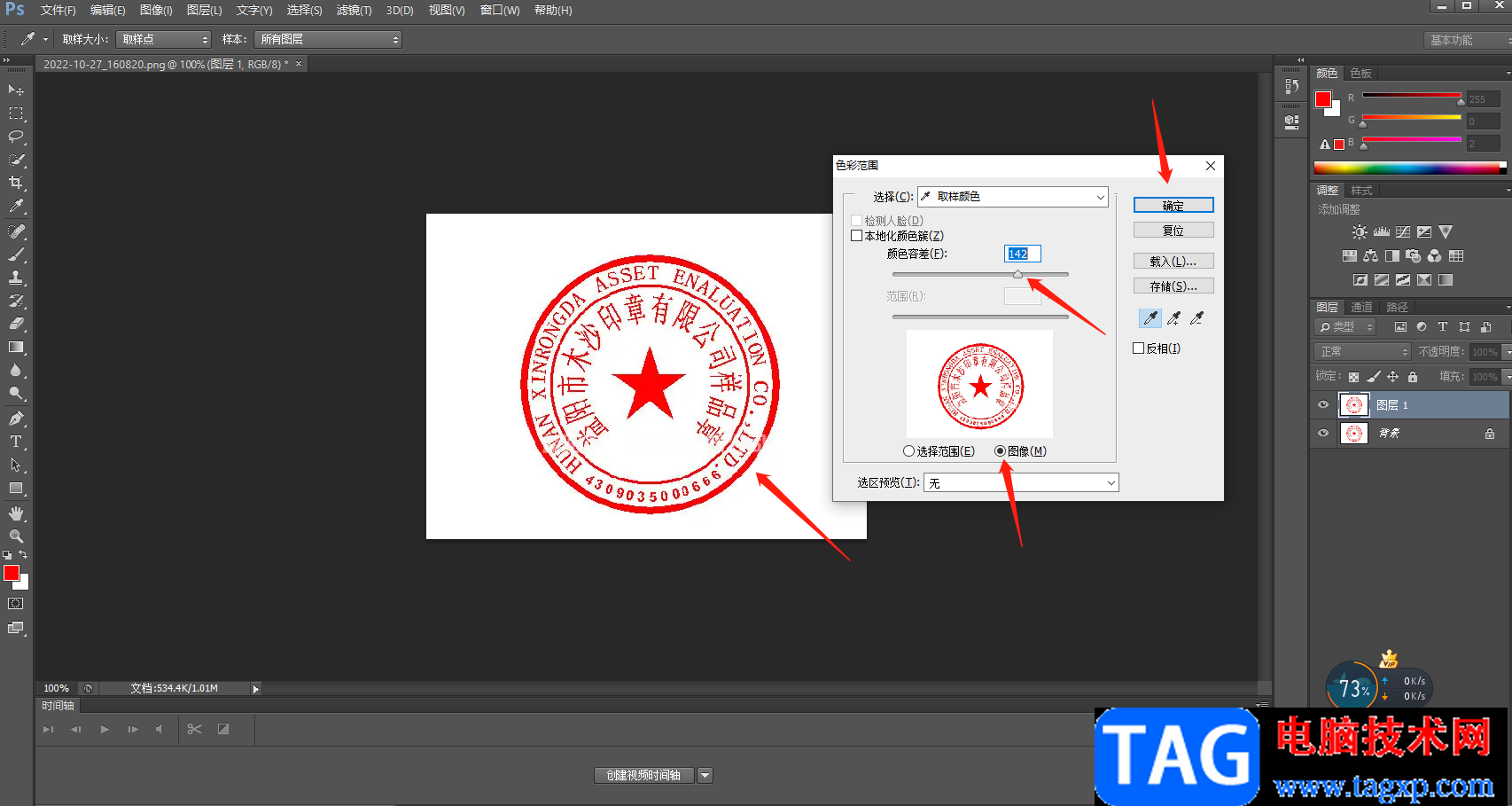Select the Eyedropper tool in toolbox
The height and width of the screenshot is (806, 1512).
pyautogui.click(x=16, y=206)
